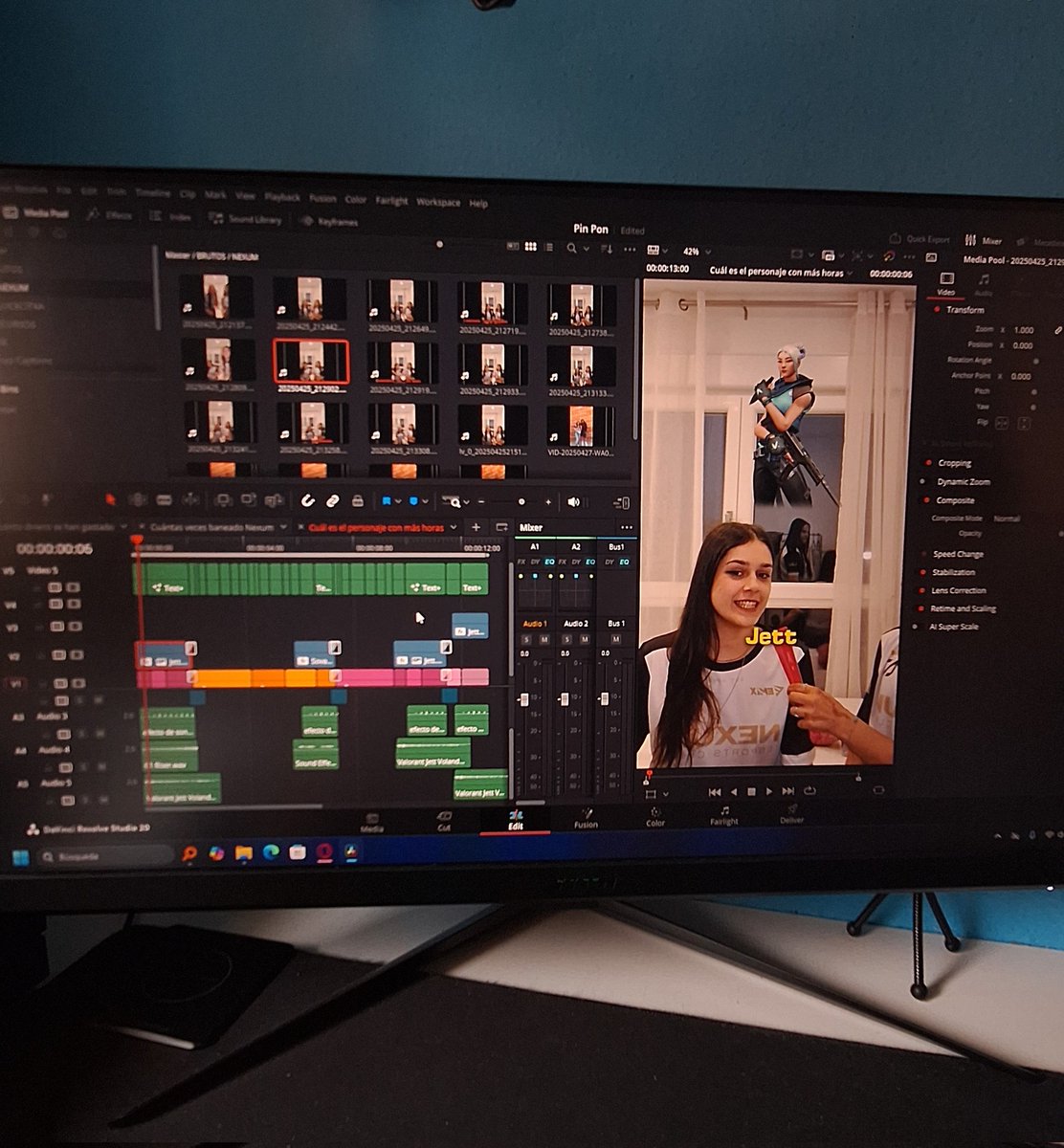
Task: Open the Fairlight menu in menu bar
Action: coord(391,201)
